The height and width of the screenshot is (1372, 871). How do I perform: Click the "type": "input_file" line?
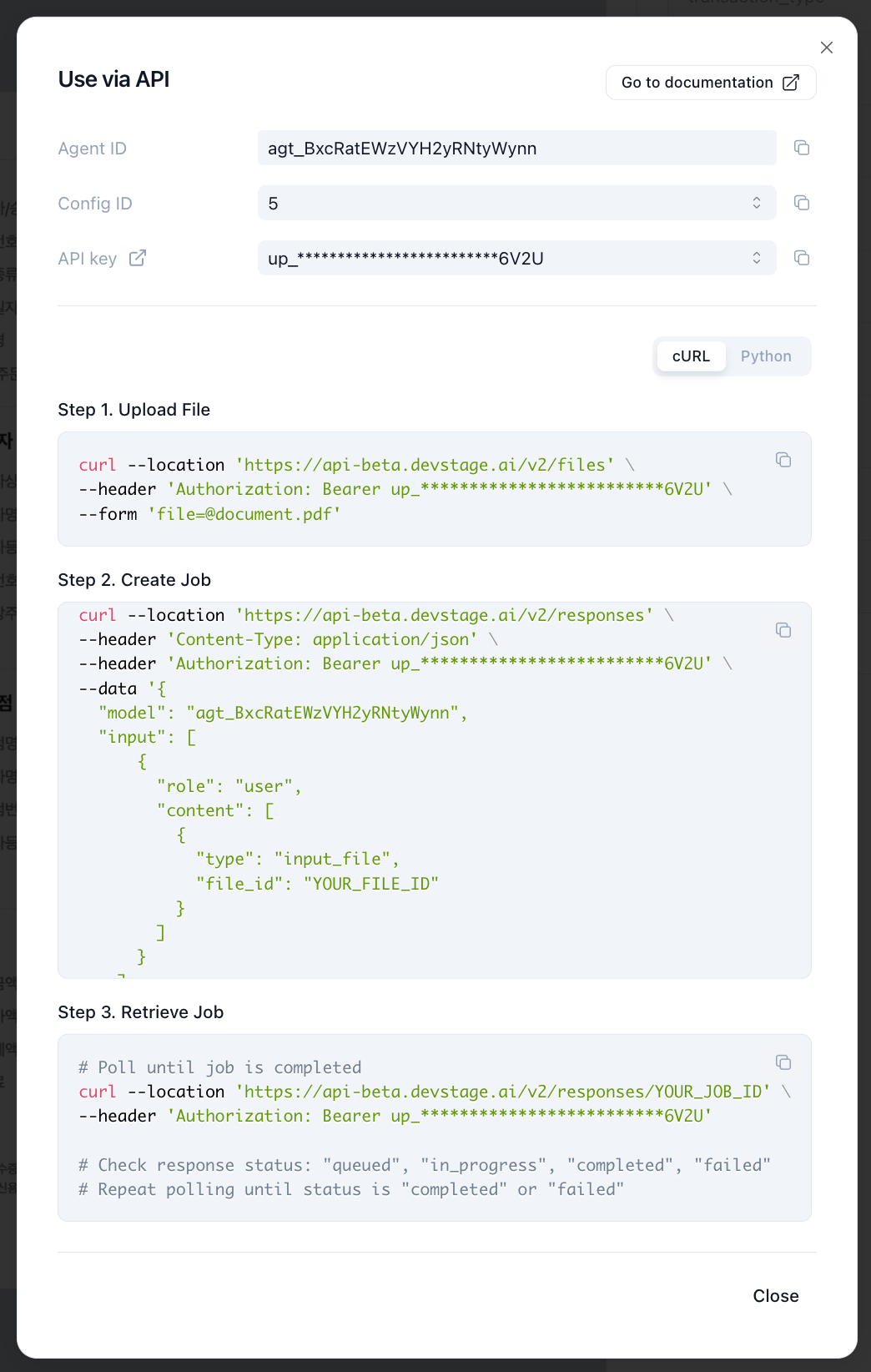click(x=298, y=859)
